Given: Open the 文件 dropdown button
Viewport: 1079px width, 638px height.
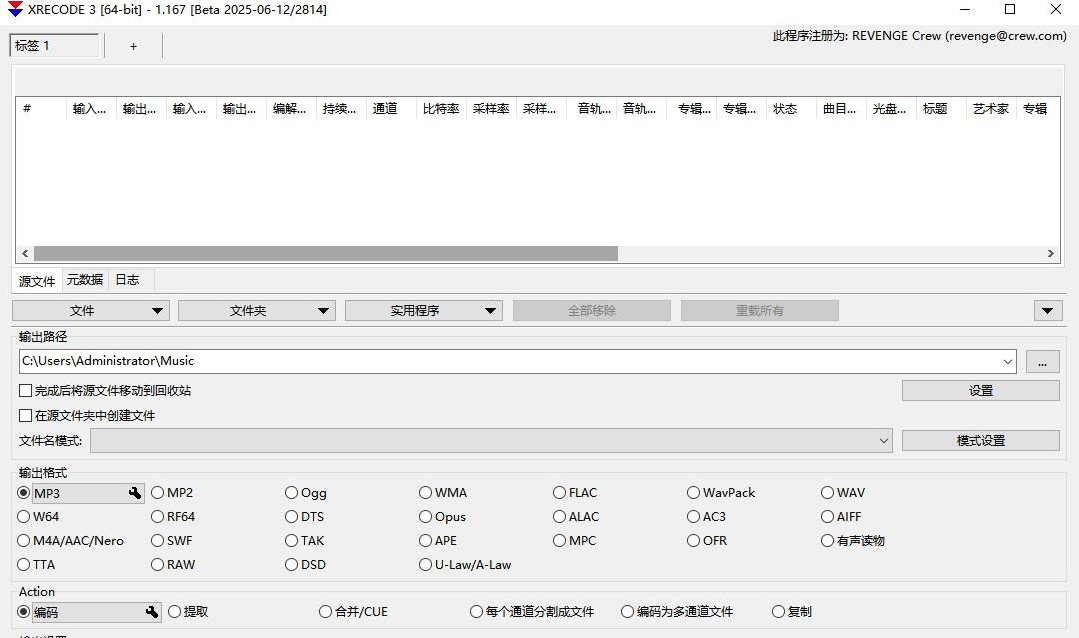Looking at the screenshot, I should pyautogui.click(x=91, y=311).
